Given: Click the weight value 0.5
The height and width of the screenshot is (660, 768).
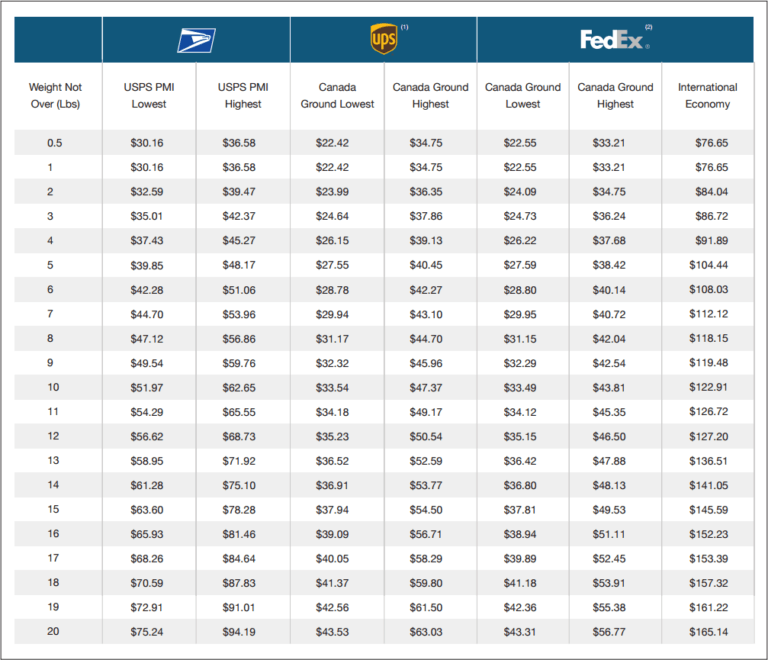Looking at the screenshot, I should tap(54, 143).
